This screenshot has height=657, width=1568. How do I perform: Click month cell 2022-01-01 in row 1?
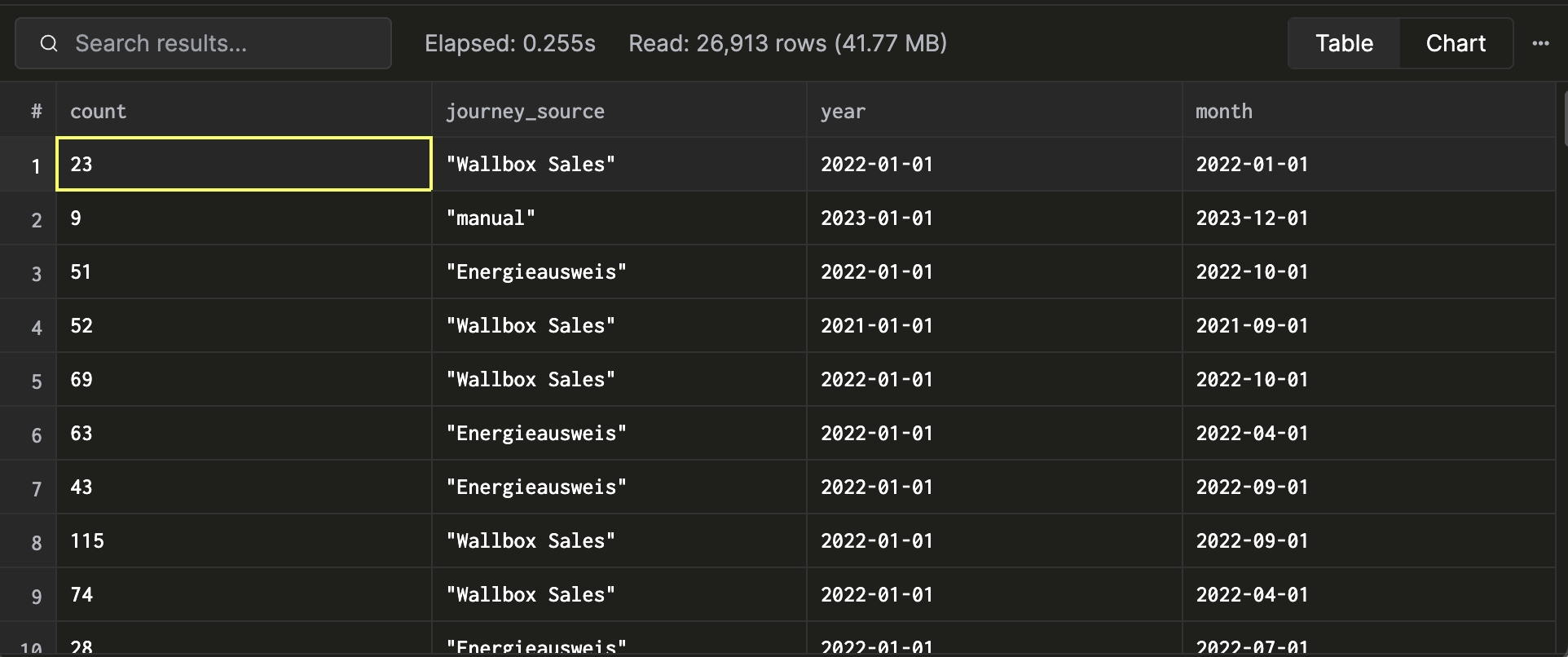tap(1369, 164)
